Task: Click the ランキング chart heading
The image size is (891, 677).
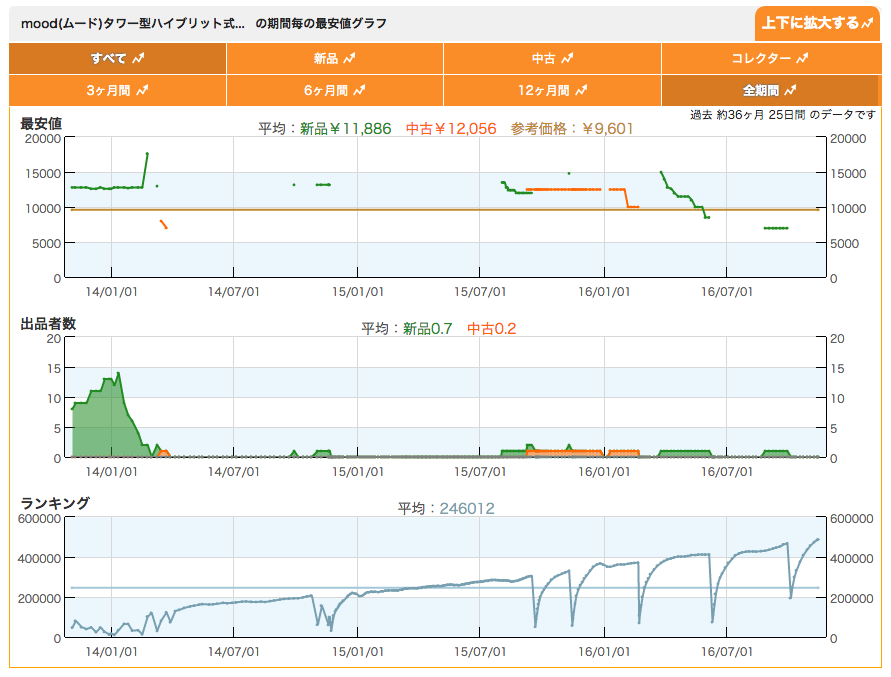Action: 55,503
